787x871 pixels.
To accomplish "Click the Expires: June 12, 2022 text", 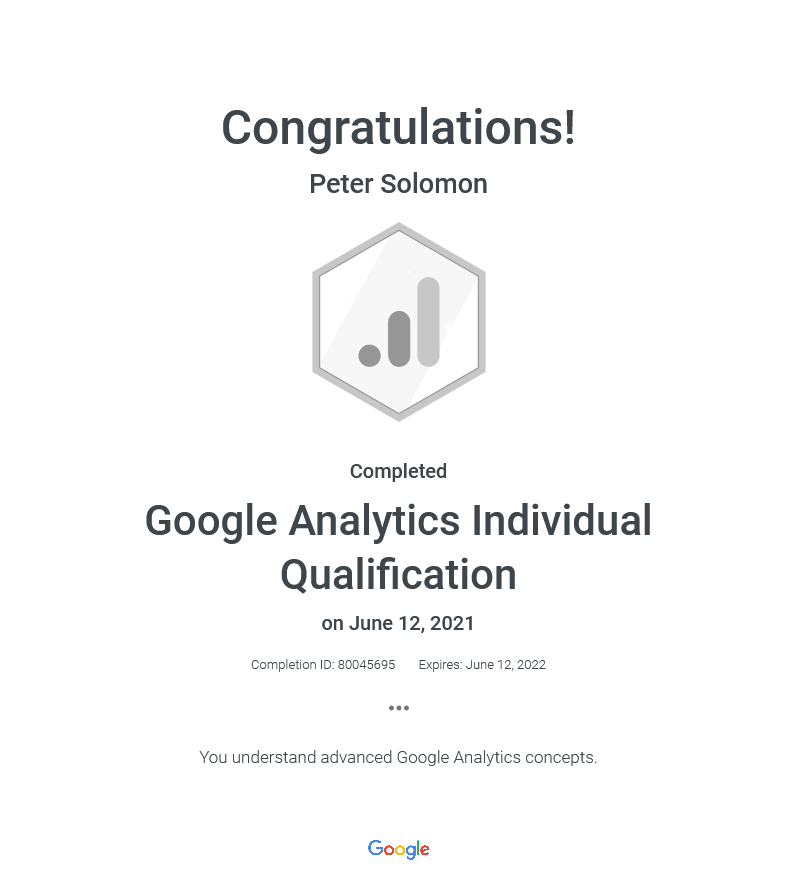I will (482, 664).
